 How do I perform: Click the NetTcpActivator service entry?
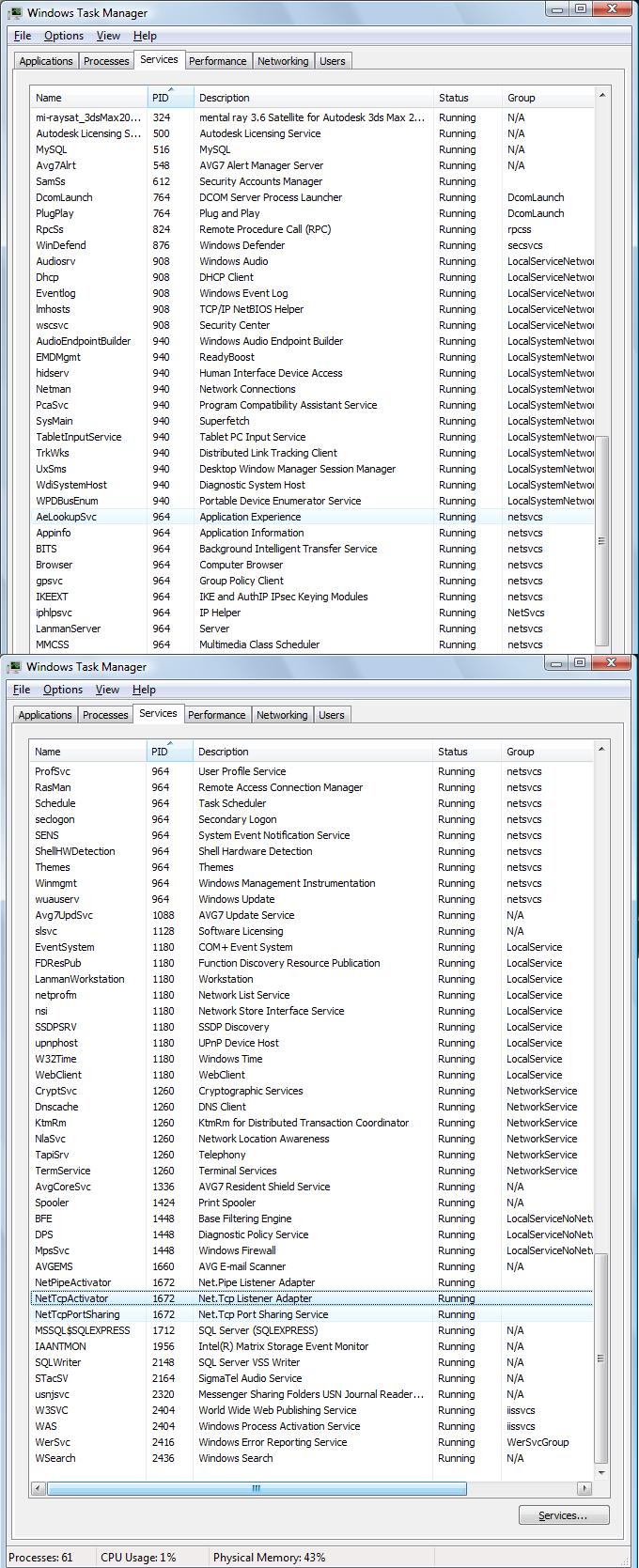(x=71, y=1298)
